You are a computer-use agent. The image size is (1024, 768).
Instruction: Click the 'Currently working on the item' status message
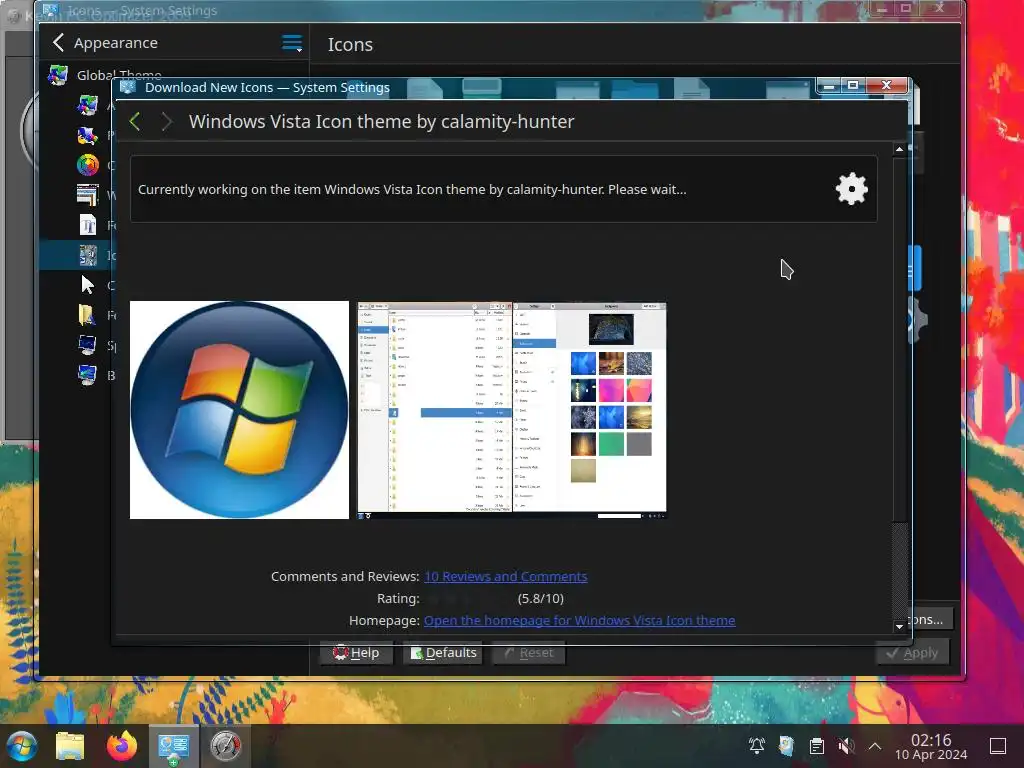tap(412, 189)
